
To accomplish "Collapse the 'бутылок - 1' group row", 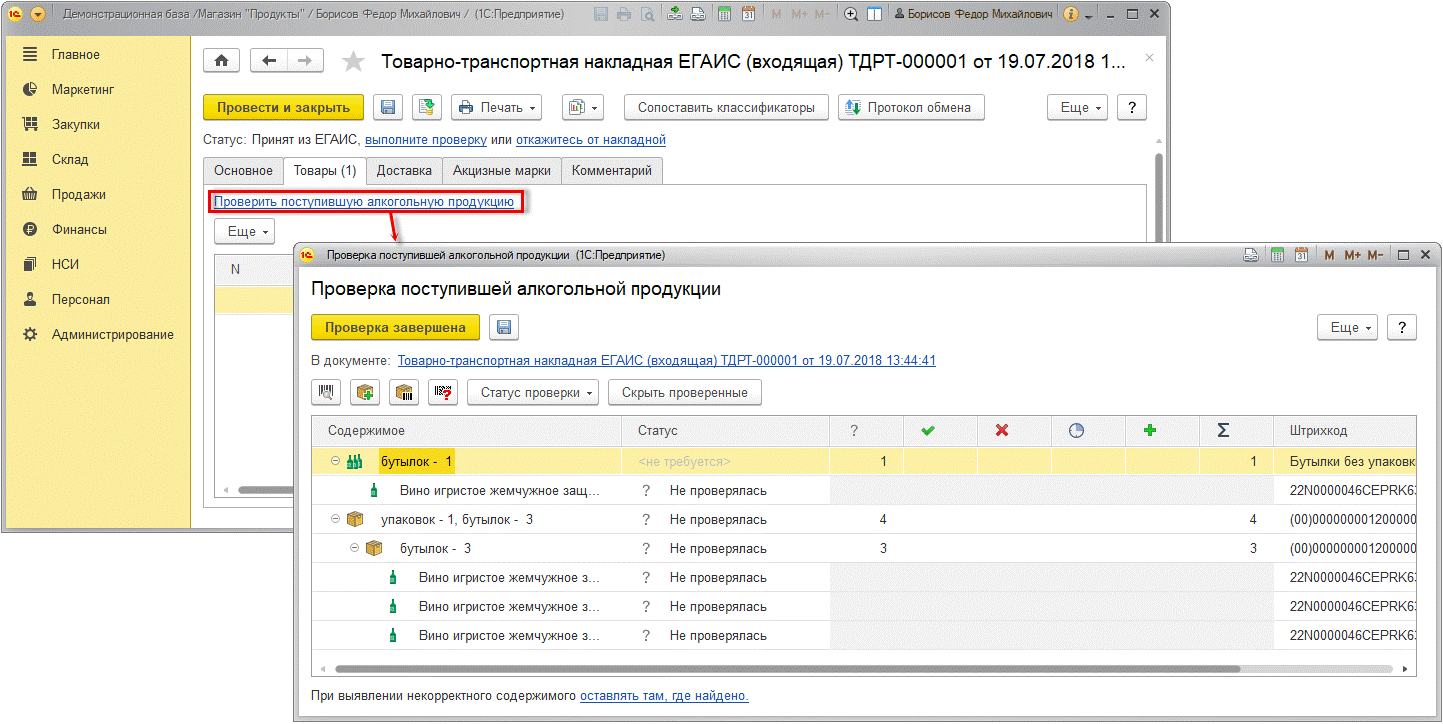I will (x=335, y=462).
